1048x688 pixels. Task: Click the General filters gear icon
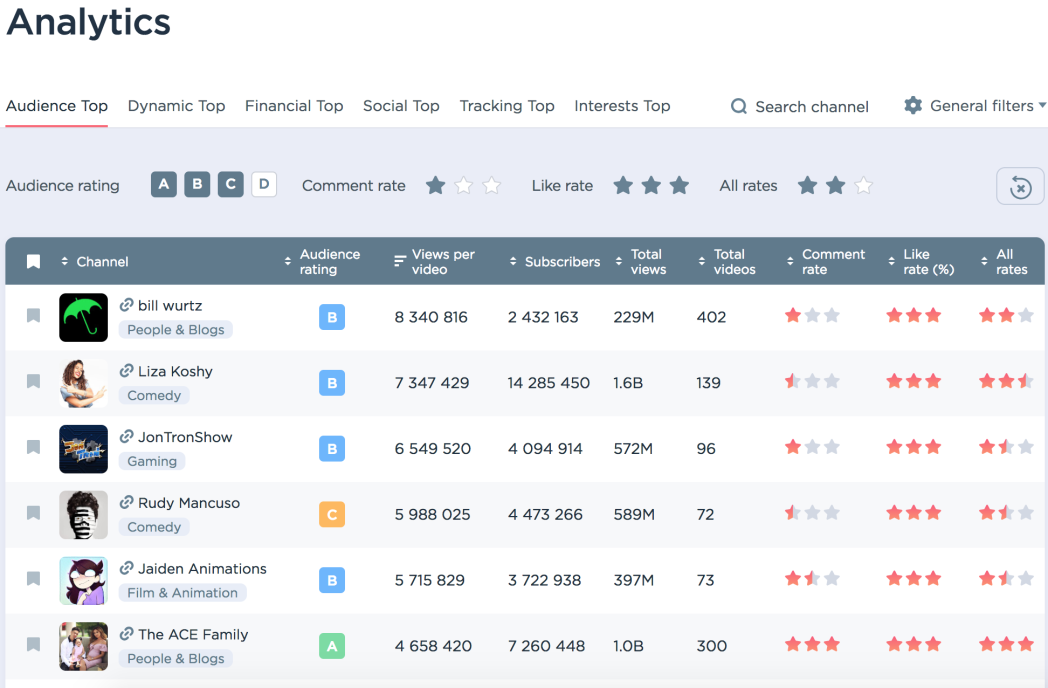(913, 106)
